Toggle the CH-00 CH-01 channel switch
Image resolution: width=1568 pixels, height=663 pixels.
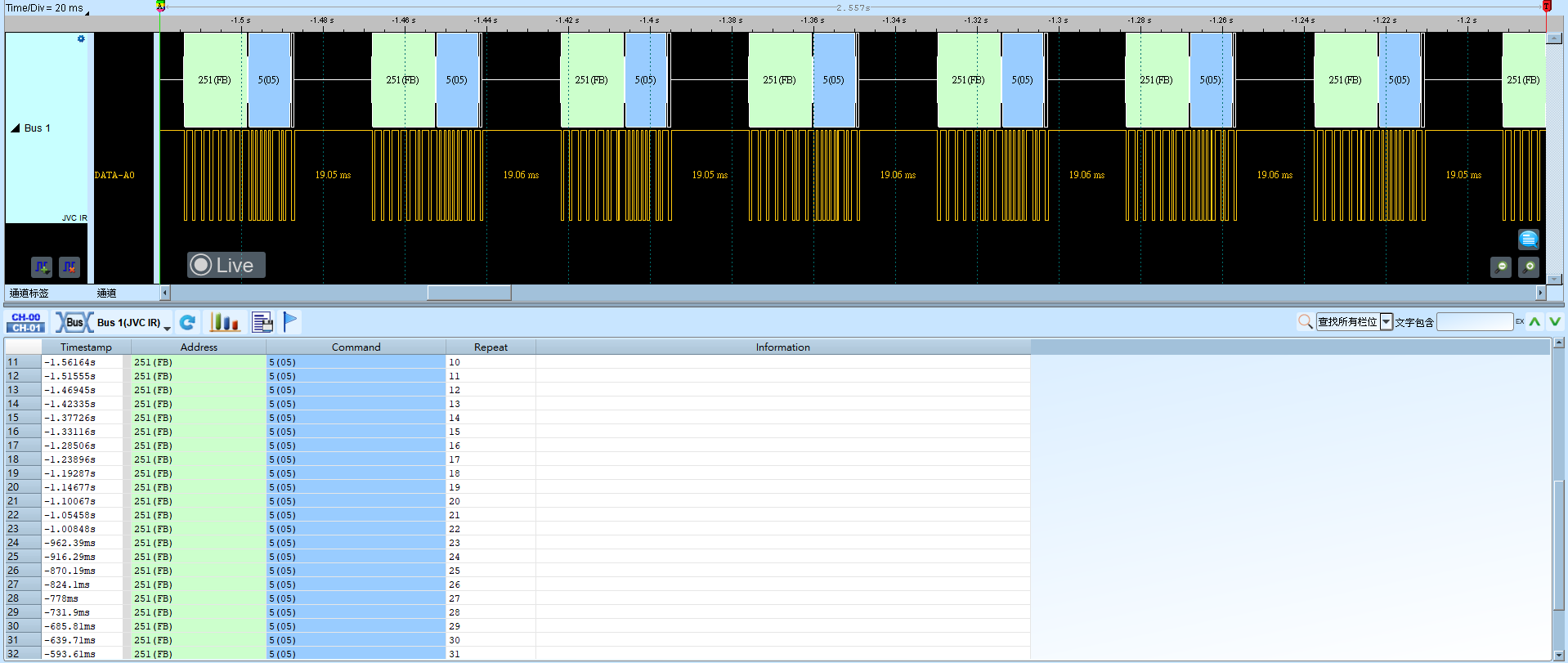(26, 323)
